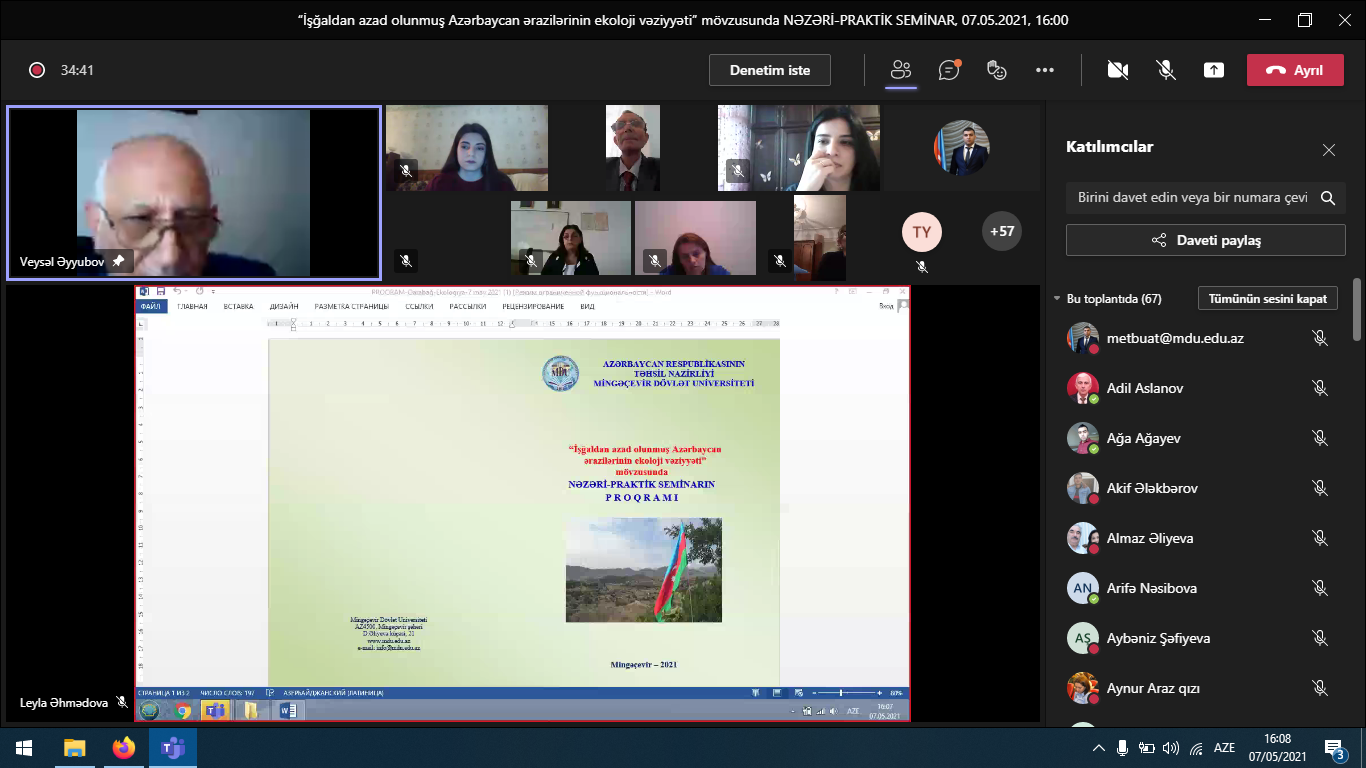
Task: Click the search icon in invite field
Action: [1328, 198]
